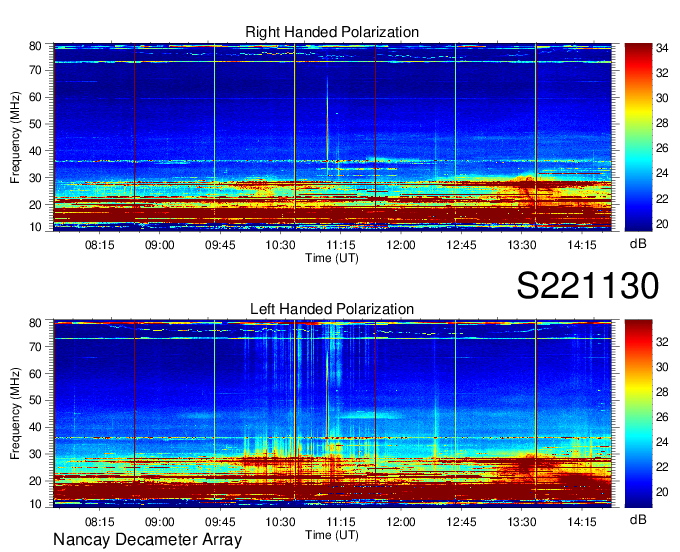The width and height of the screenshot is (680, 552).
Task: Click 13:30 time tick on Right Handed plot
Action: pos(522,245)
